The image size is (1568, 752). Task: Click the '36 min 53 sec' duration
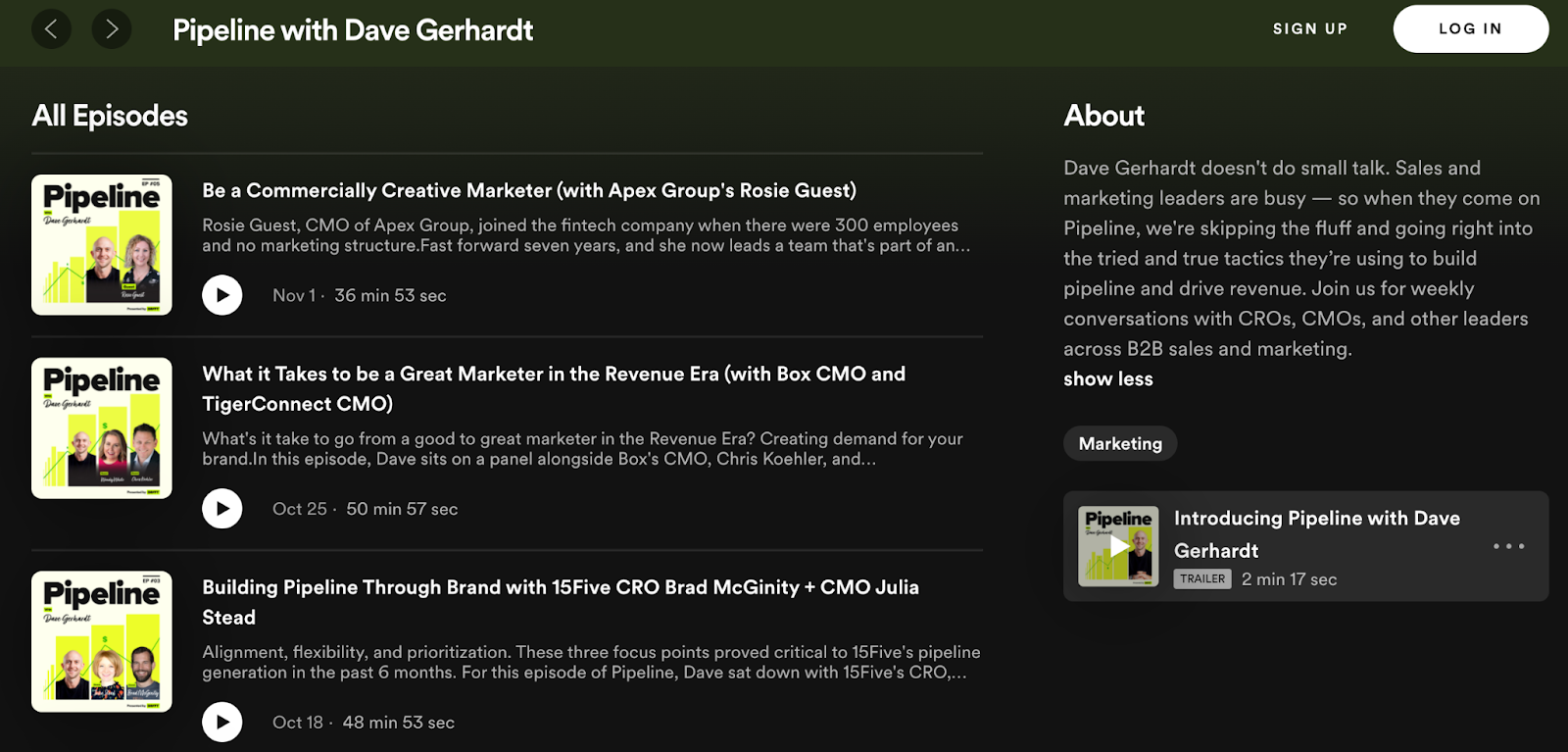point(390,295)
